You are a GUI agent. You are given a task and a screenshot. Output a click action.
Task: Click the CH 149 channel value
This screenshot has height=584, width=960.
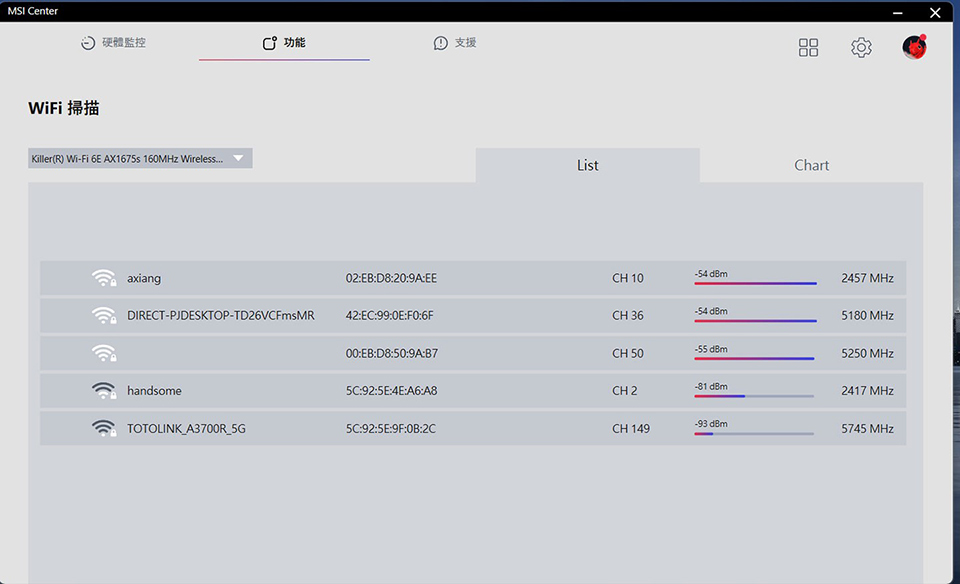tap(631, 429)
